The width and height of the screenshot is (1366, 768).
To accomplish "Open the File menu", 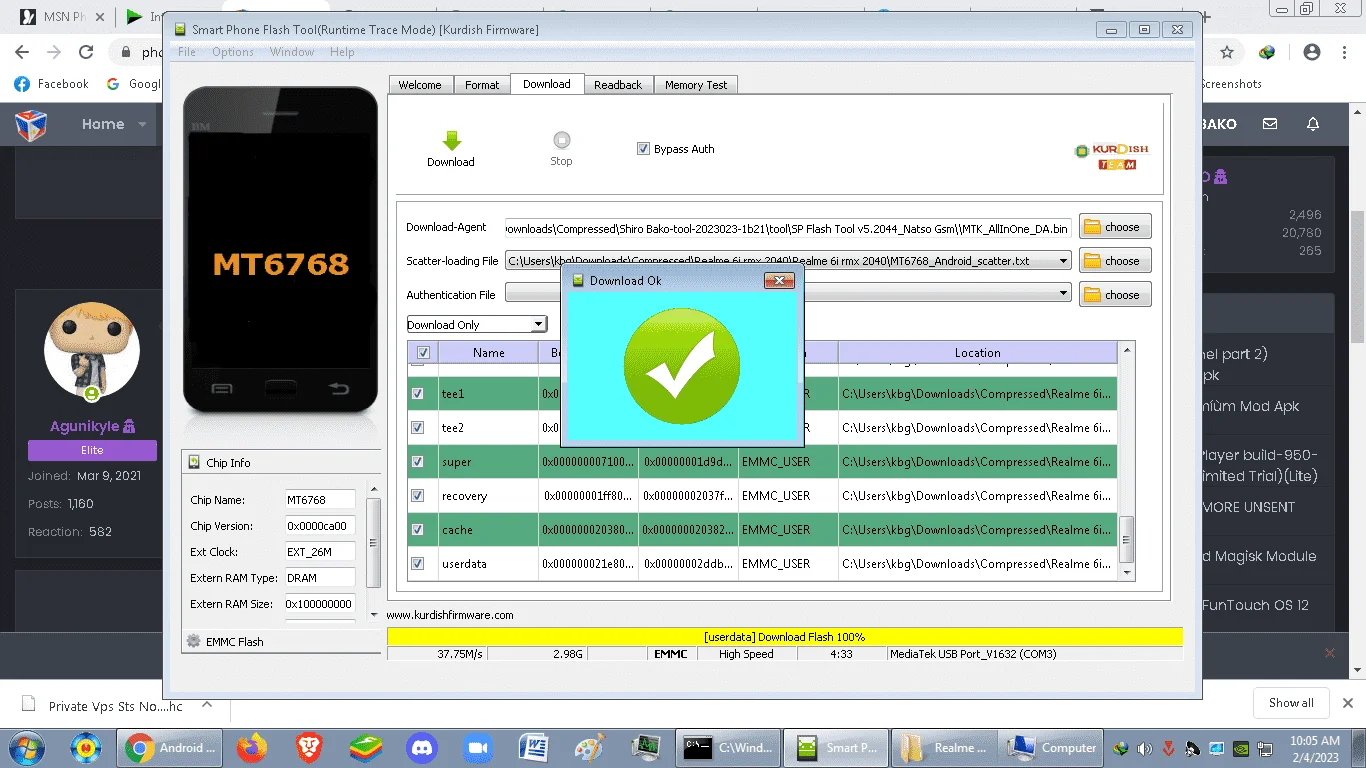I will pyautogui.click(x=187, y=52).
